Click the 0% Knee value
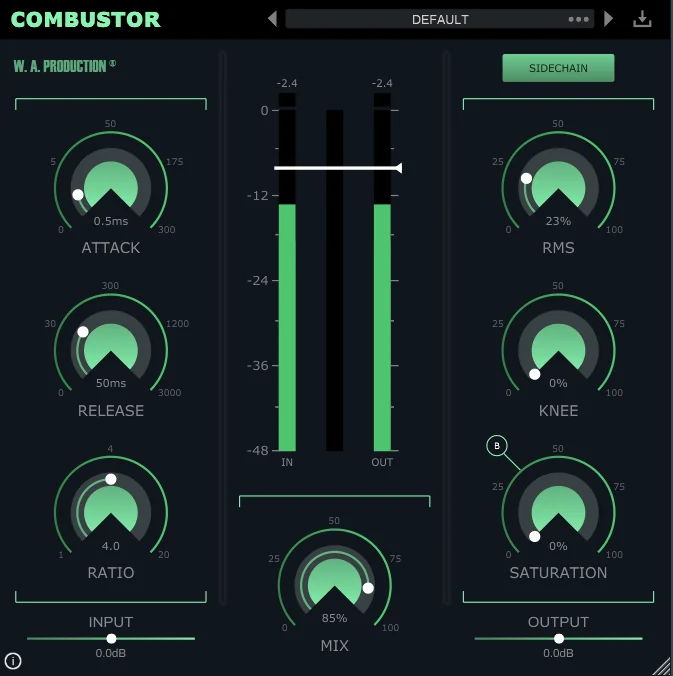The height and width of the screenshot is (676, 673). tap(558, 383)
